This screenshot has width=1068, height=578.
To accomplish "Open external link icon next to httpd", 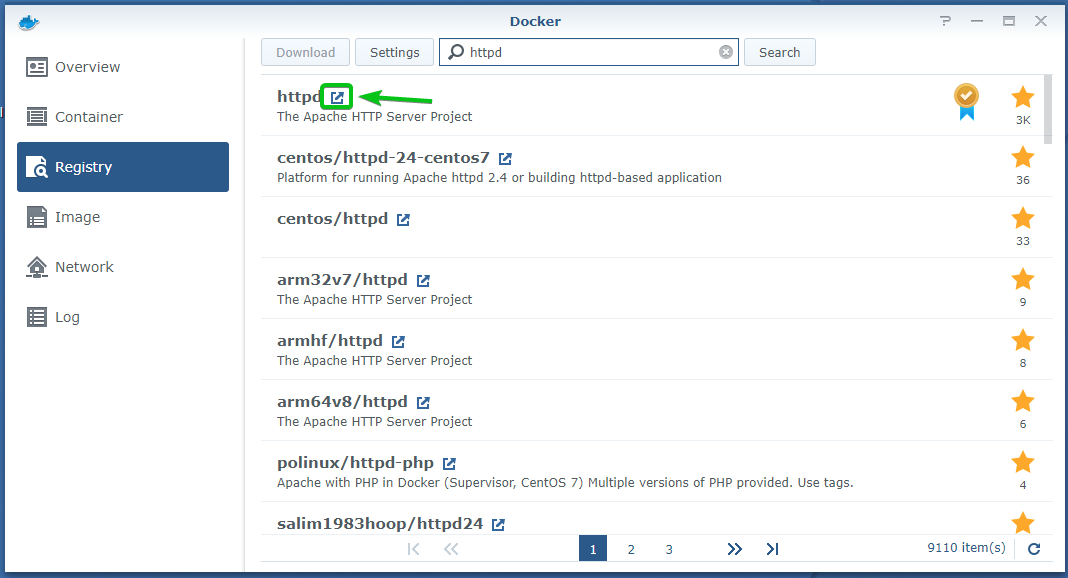I will (x=337, y=97).
